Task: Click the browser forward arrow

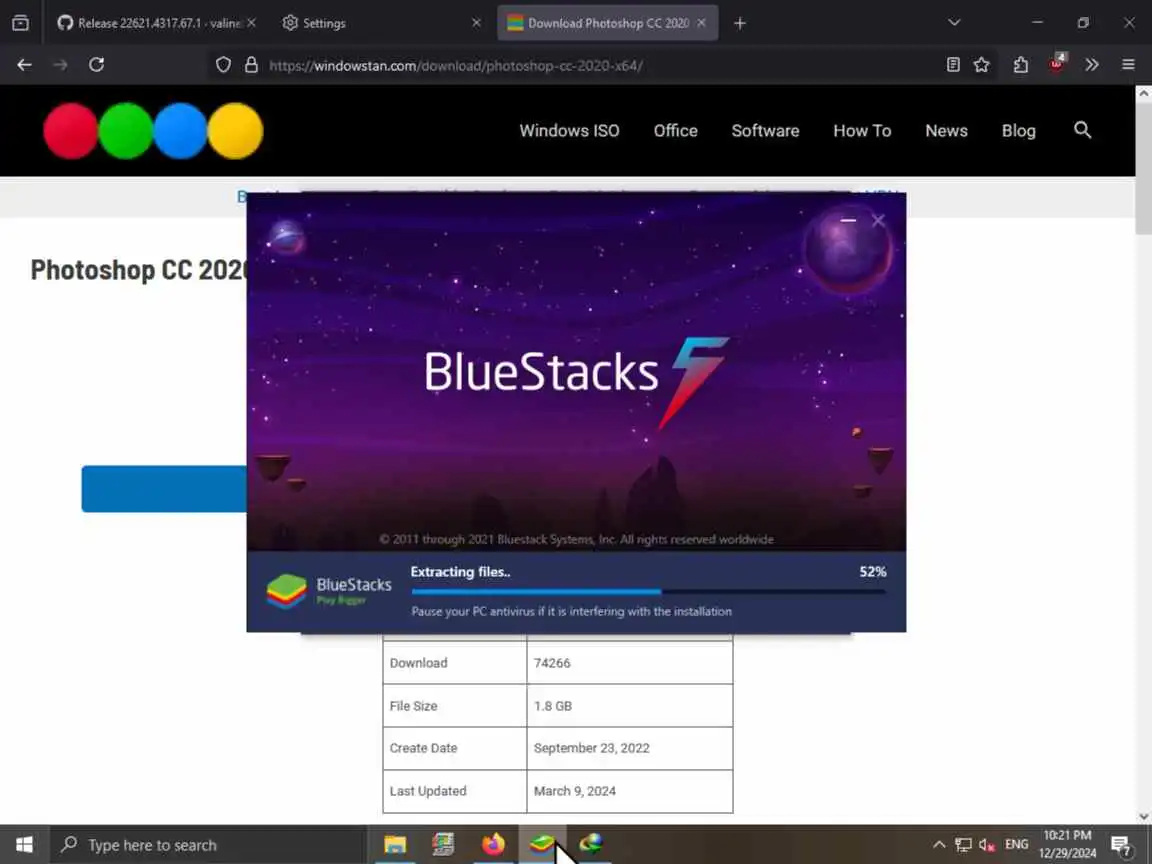Action: pos(60,65)
